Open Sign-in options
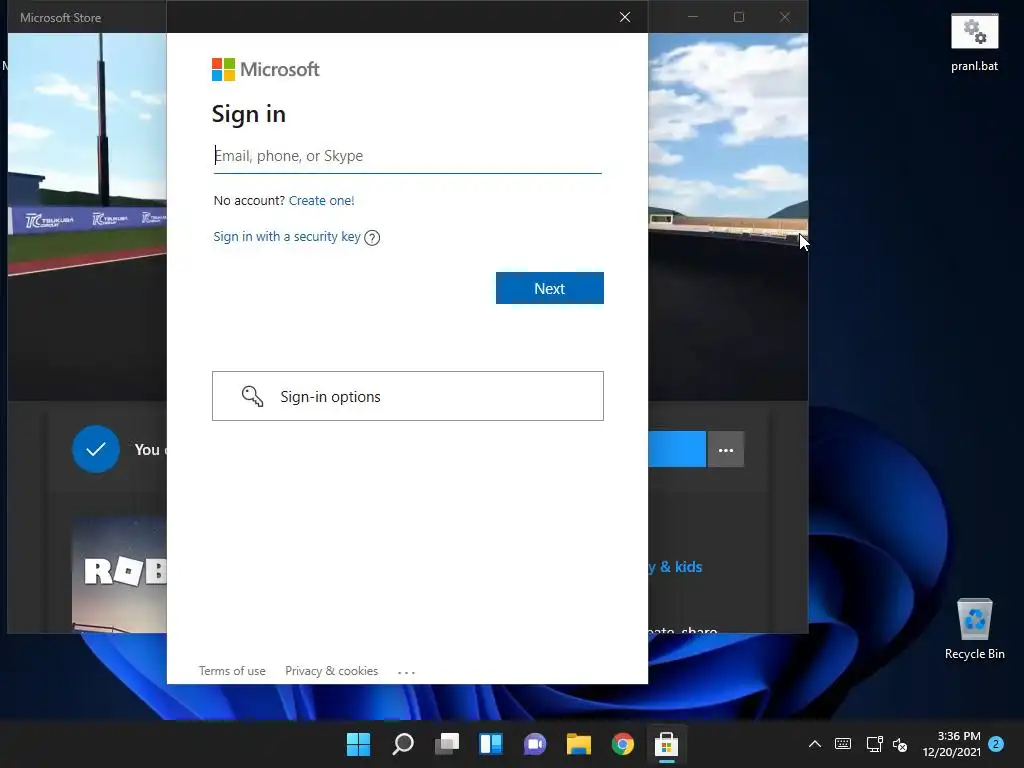The height and width of the screenshot is (768, 1024). 408,396
